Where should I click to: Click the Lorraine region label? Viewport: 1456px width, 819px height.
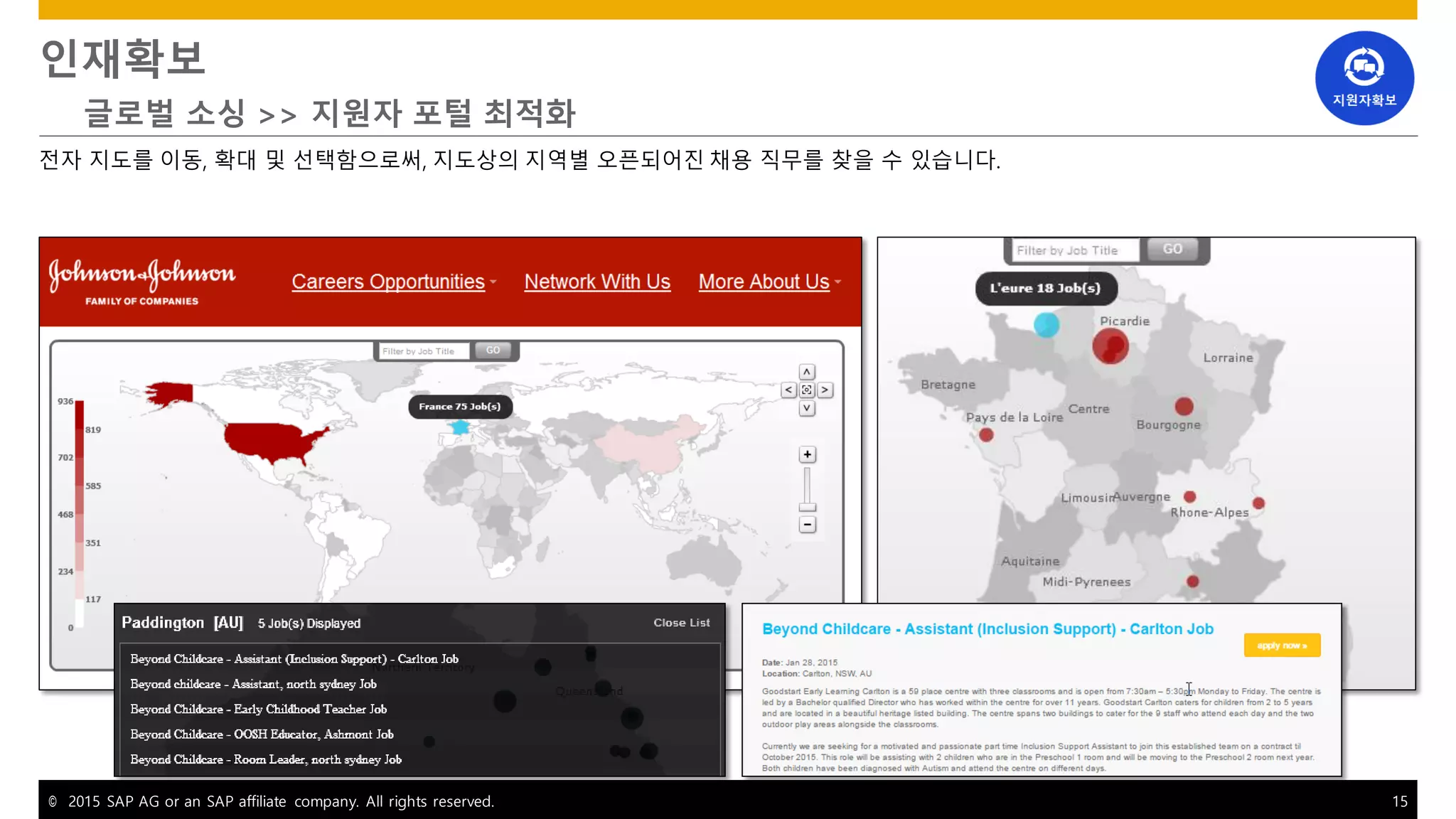pyautogui.click(x=1228, y=358)
